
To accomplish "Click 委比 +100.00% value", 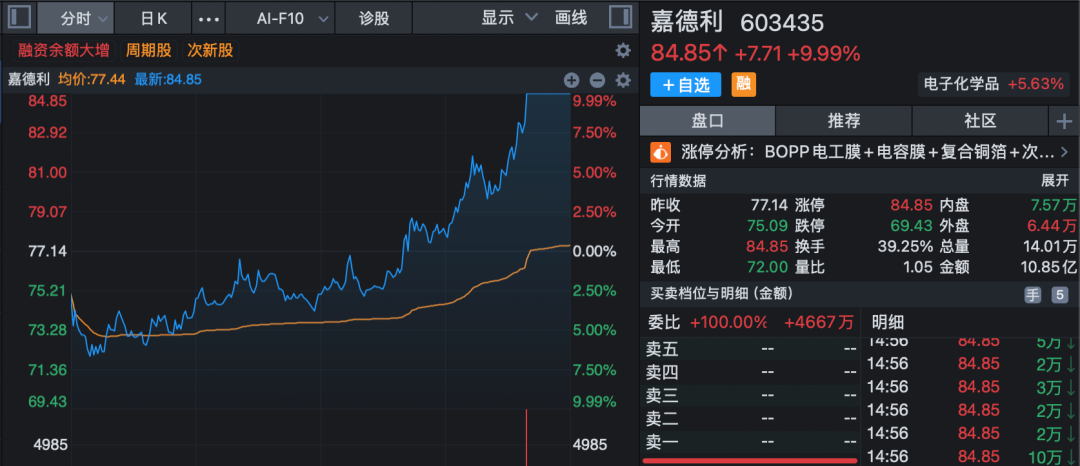I will click(x=729, y=322).
